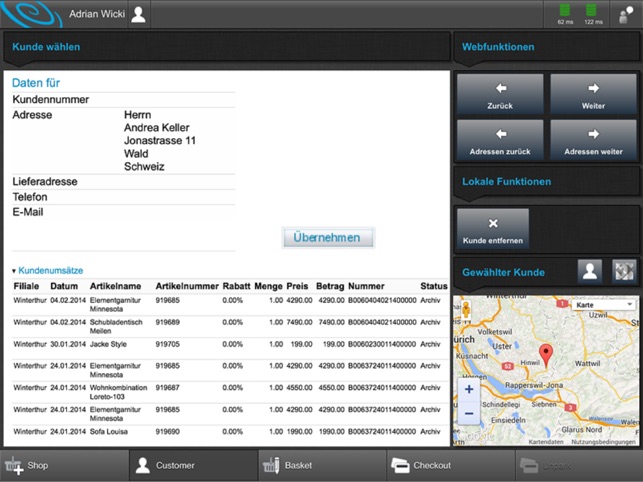Open the user connection icon at top right
The height and width of the screenshot is (482, 643).
click(x=626, y=15)
